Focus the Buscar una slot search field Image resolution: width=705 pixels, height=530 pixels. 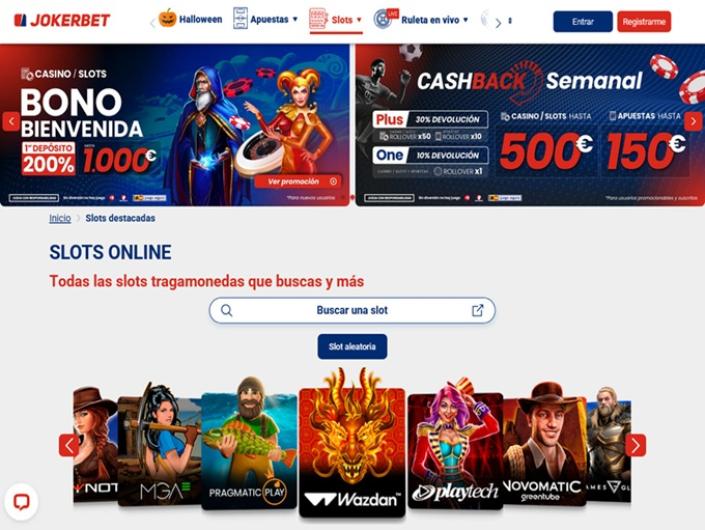coord(352,310)
